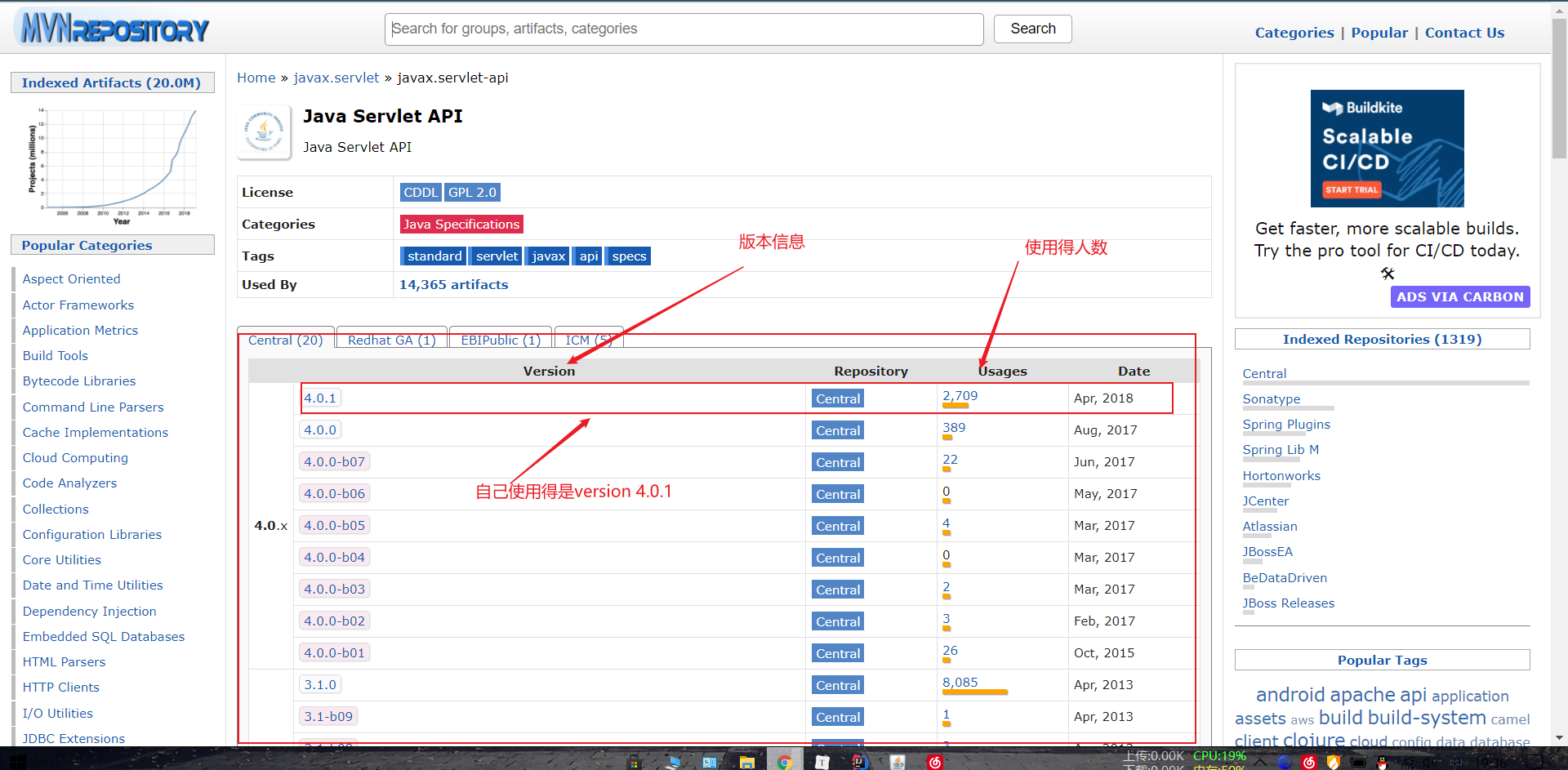This screenshot has width=1568, height=770.
Task: Open the 14,365 artifacts link
Action: pyautogui.click(x=453, y=284)
